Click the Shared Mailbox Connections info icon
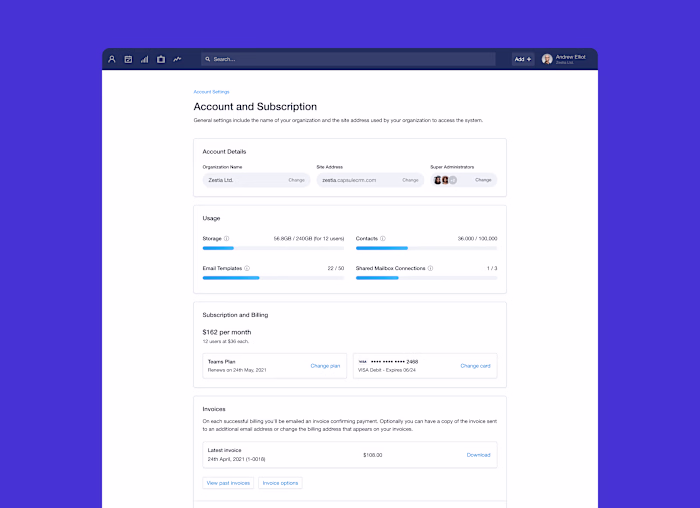This screenshot has height=508, width=700. (x=430, y=268)
